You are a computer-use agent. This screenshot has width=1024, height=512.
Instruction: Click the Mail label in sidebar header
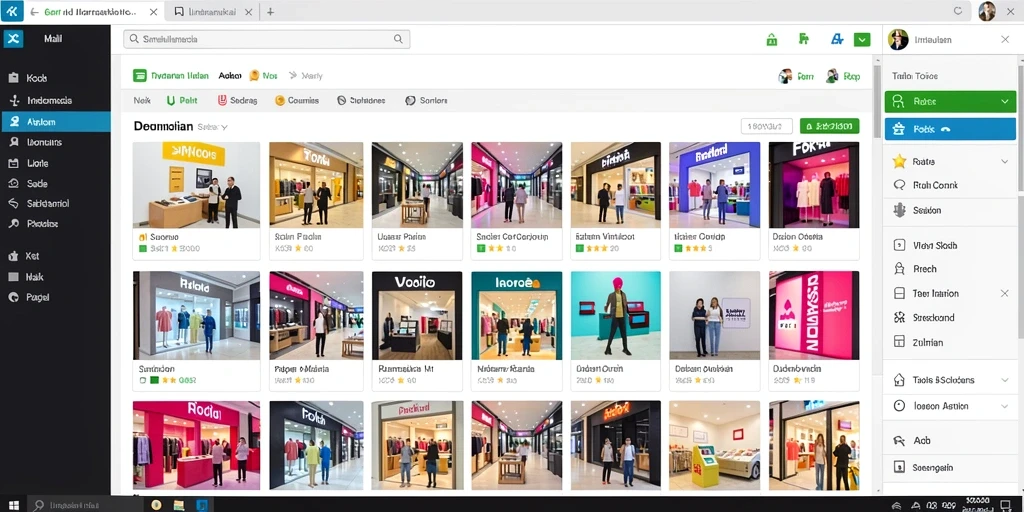pos(53,39)
